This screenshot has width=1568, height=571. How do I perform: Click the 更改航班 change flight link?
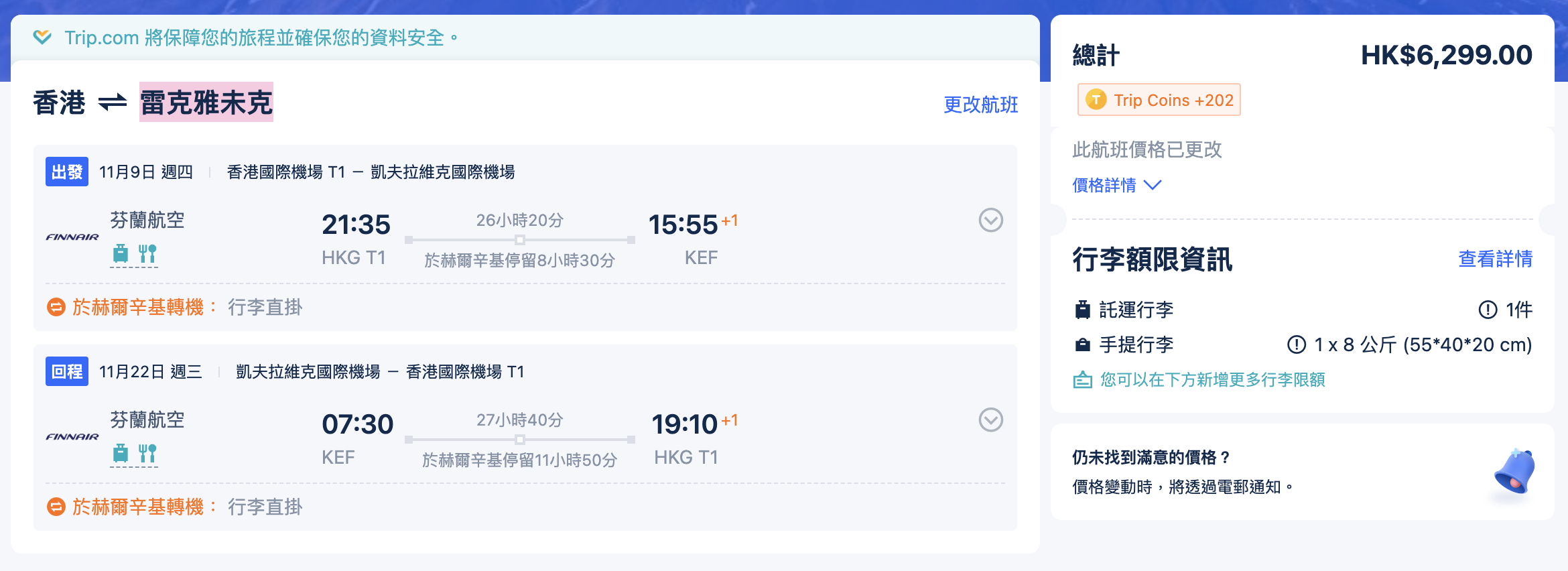[x=980, y=105]
